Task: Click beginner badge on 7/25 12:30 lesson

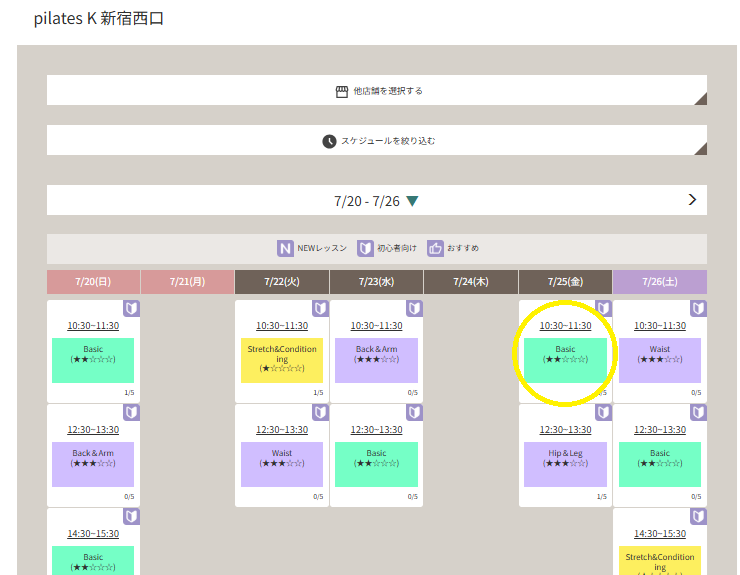Action: click(603, 412)
